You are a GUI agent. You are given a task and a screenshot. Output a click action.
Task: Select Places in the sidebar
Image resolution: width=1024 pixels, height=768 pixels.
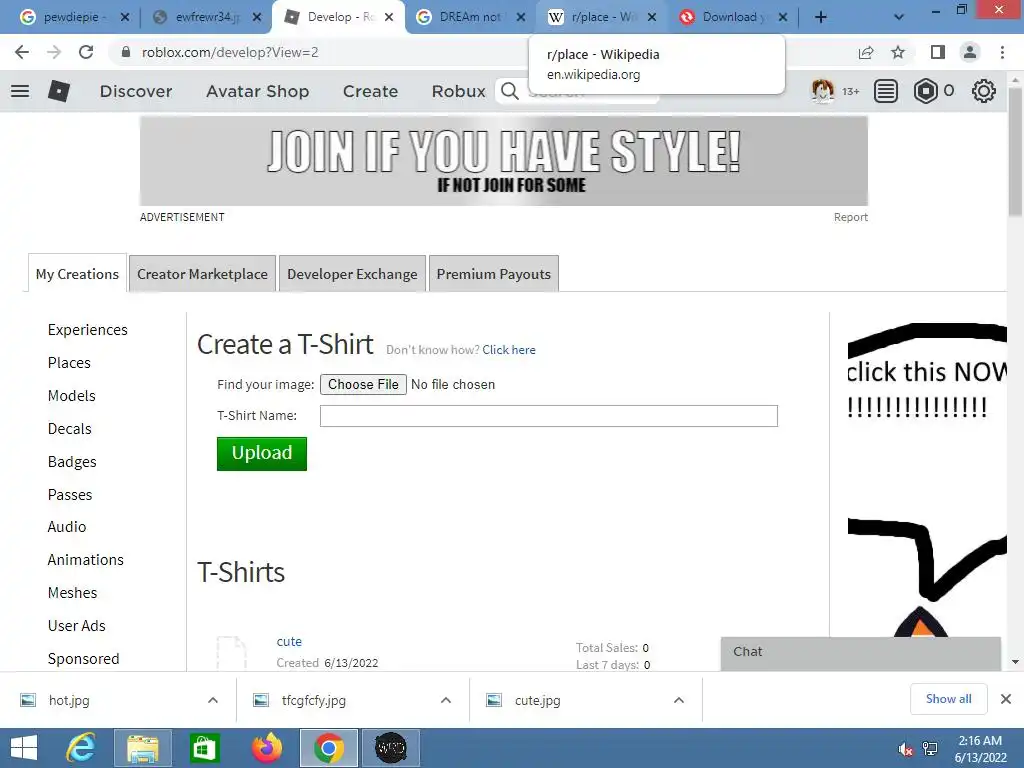(x=69, y=362)
